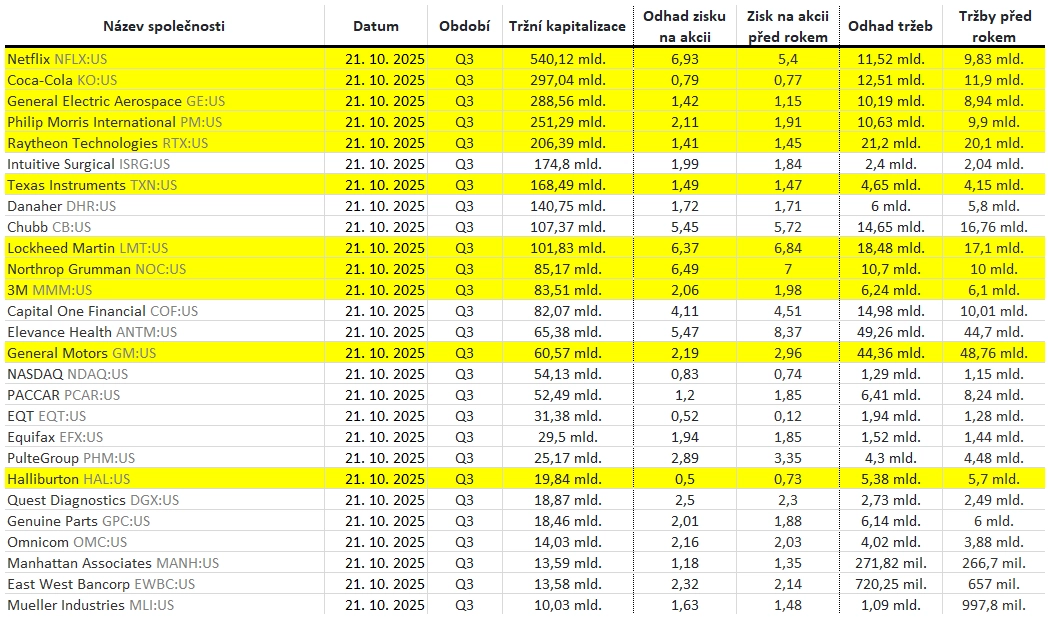This screenshot has width=1050, height=620.
Task: Click the 'Tržby před rokem' header
Action: 994,26
